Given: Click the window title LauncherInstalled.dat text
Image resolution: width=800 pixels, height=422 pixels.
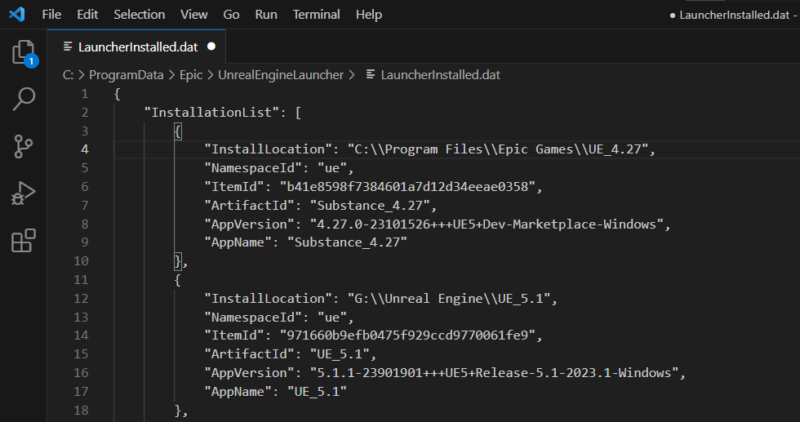Looking at the screenshot, I should coord(735,15).
